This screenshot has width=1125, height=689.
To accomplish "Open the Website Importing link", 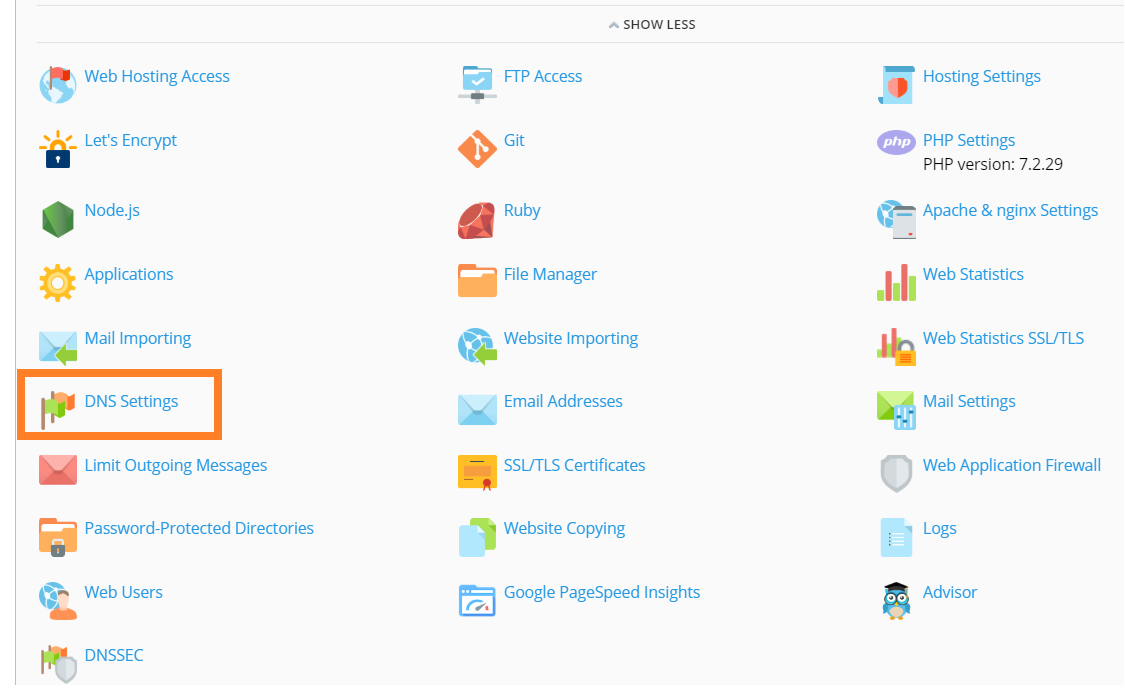I will pyautogui.click(x=570, y=338).
